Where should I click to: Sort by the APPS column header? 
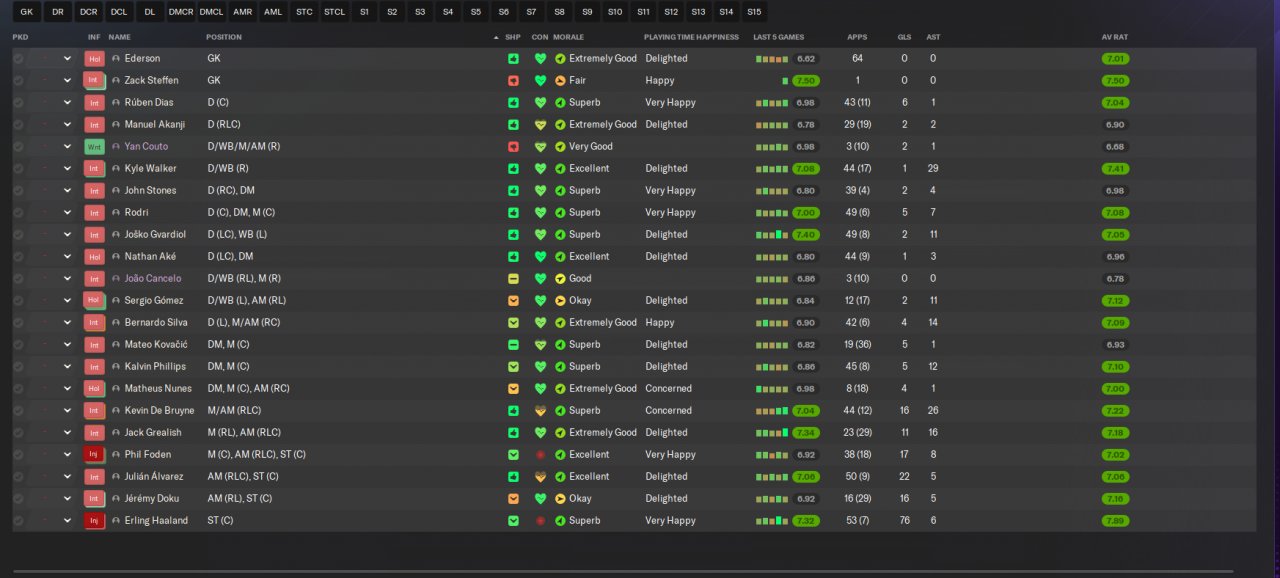click(x=857, y=37)
